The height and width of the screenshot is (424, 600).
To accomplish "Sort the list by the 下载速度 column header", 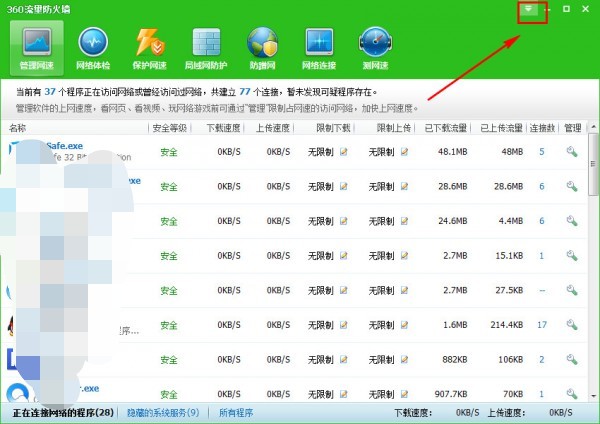I will tap(224, 128).
